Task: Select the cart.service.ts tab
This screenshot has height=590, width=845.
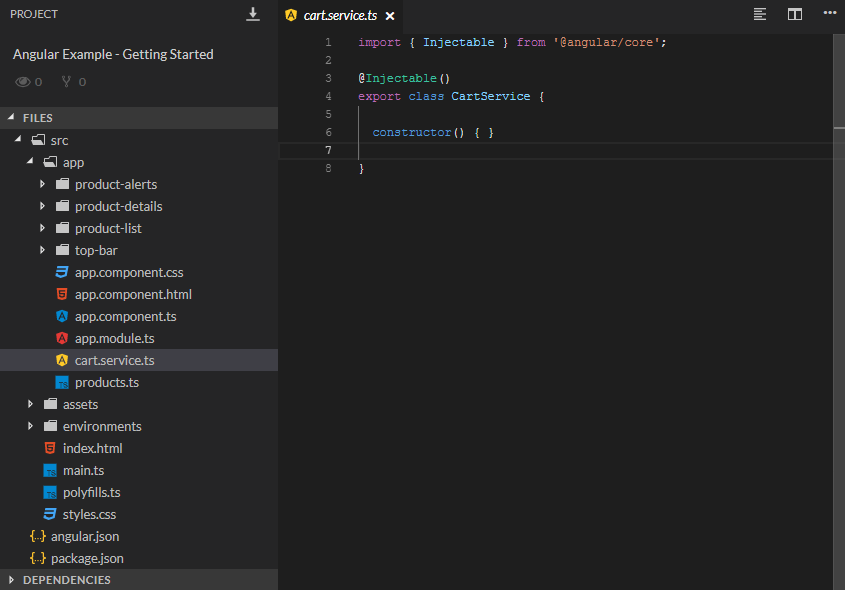Action: click(340, 16)
